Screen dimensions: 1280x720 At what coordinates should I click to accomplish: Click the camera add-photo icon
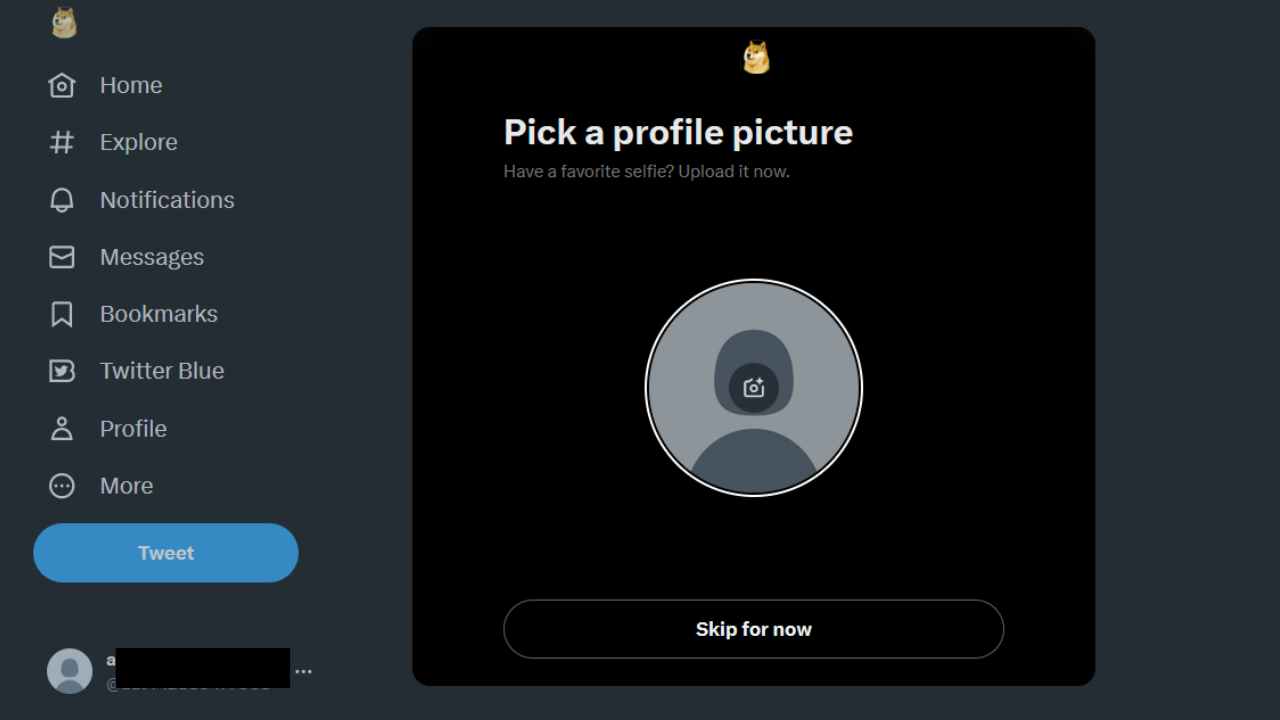[754, 388]
